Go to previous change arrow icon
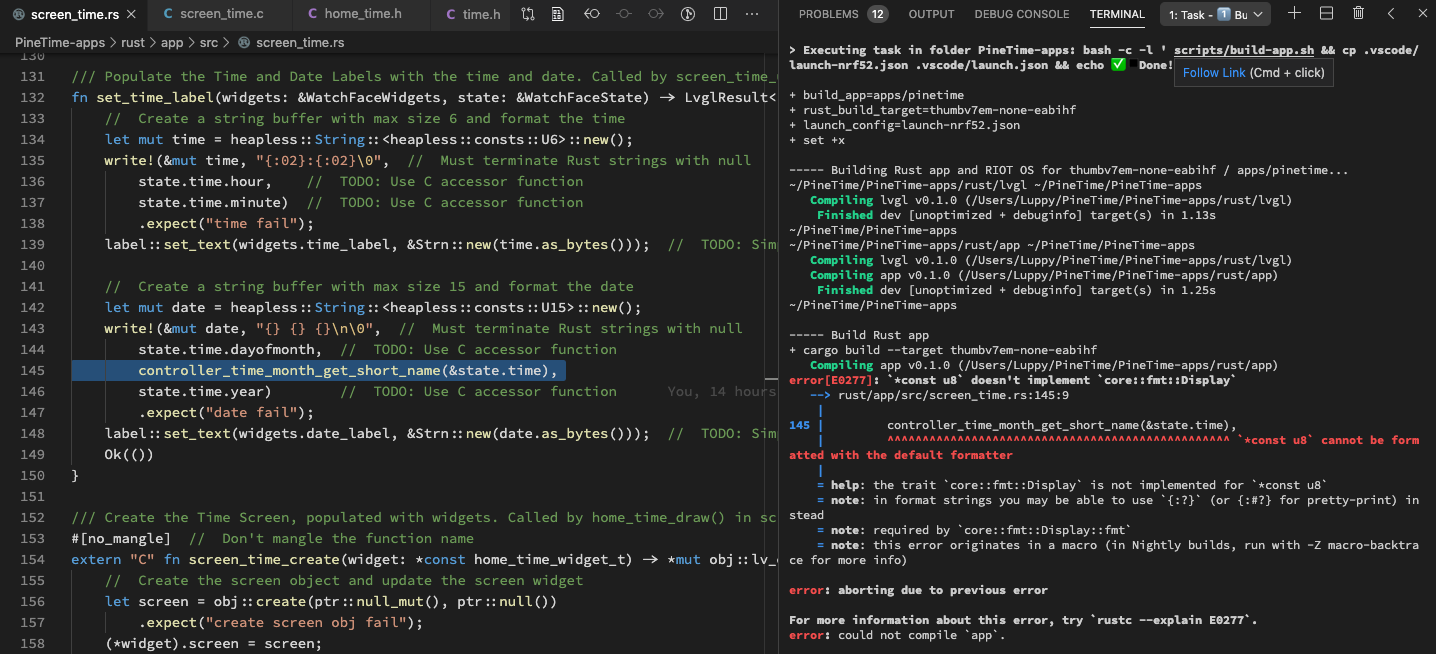The width and height of the screenshot is (1436, 654). click(x=592, y=14)
